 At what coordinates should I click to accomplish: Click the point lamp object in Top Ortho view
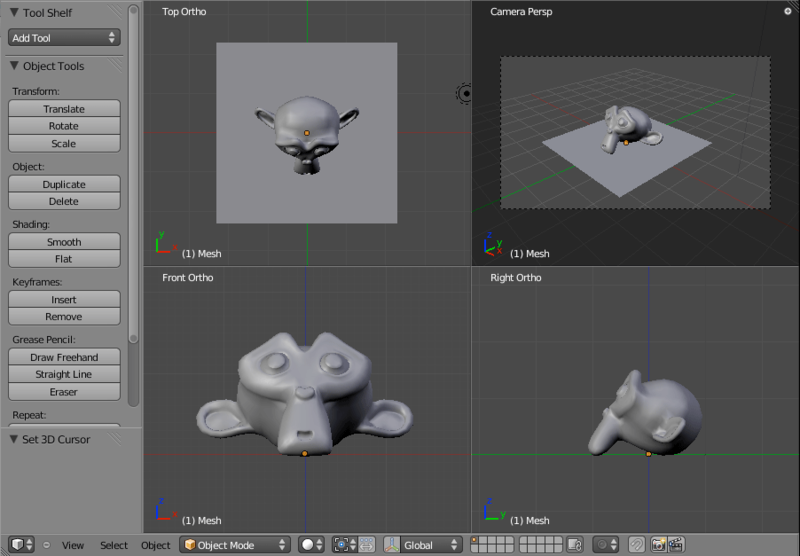[x=465, y=93]
